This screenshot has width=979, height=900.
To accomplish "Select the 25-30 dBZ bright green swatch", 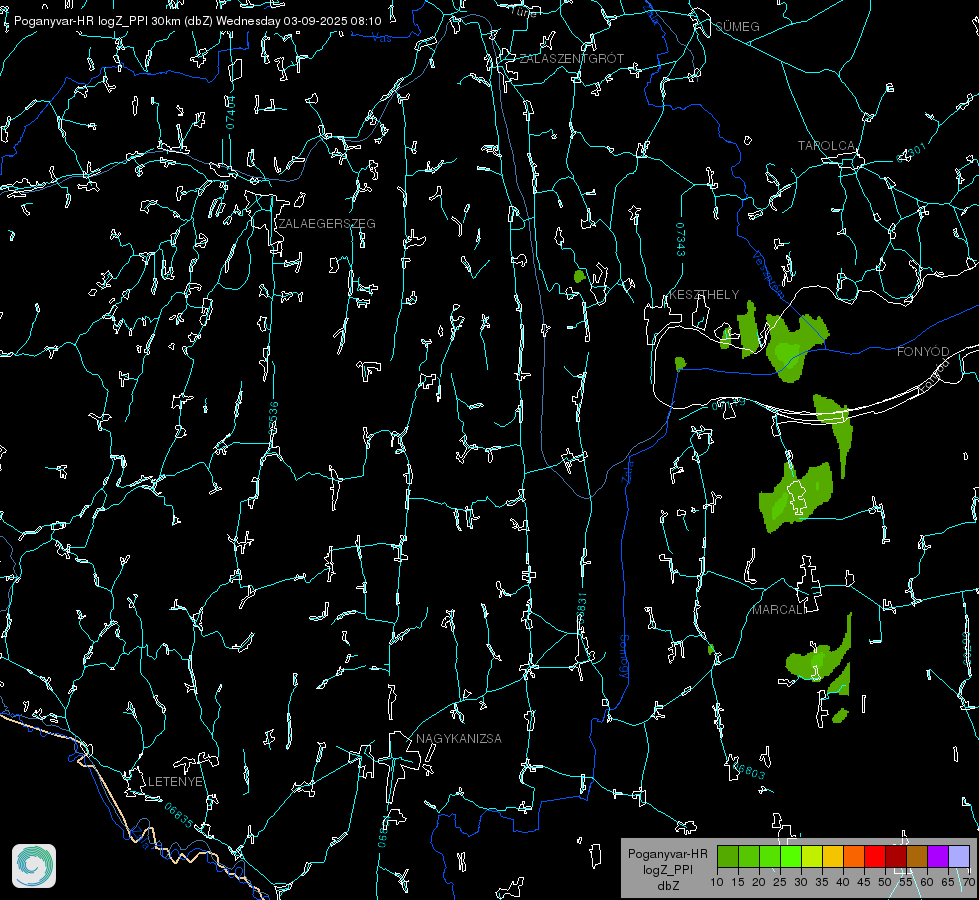I will pos(790,857).
